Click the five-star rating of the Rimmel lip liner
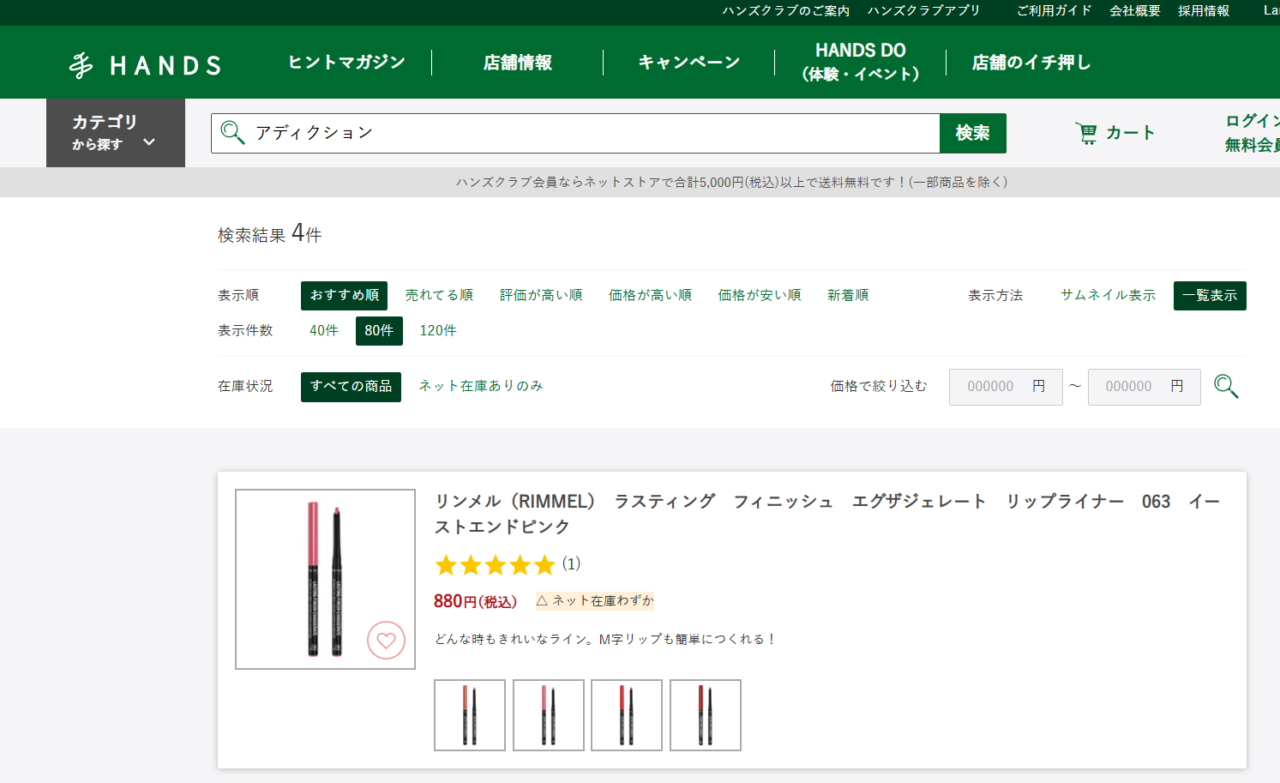The image size is (1280, 783). [495, 565]
